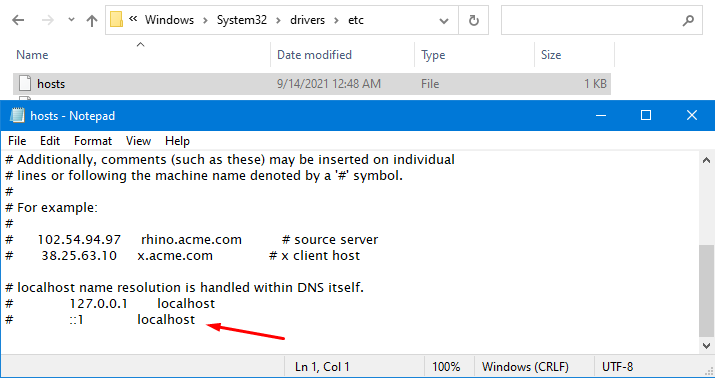Click the folder icon in address bar
Screen dimensions: 715x378
pos(117,20)
